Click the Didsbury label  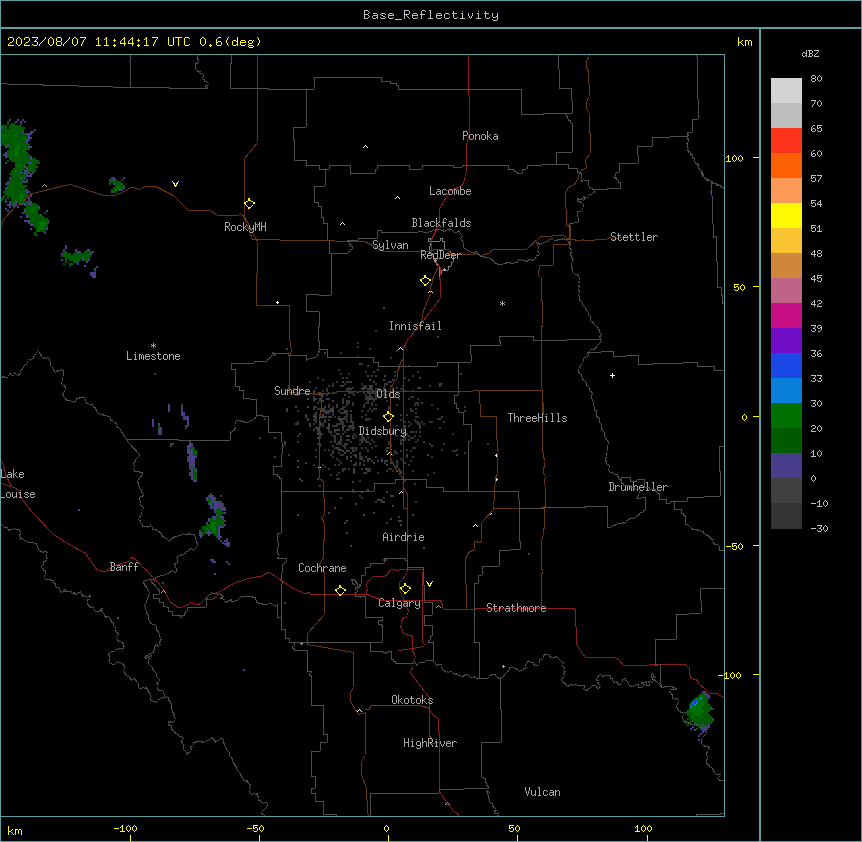pyautogui.click(x=382, y=431)
